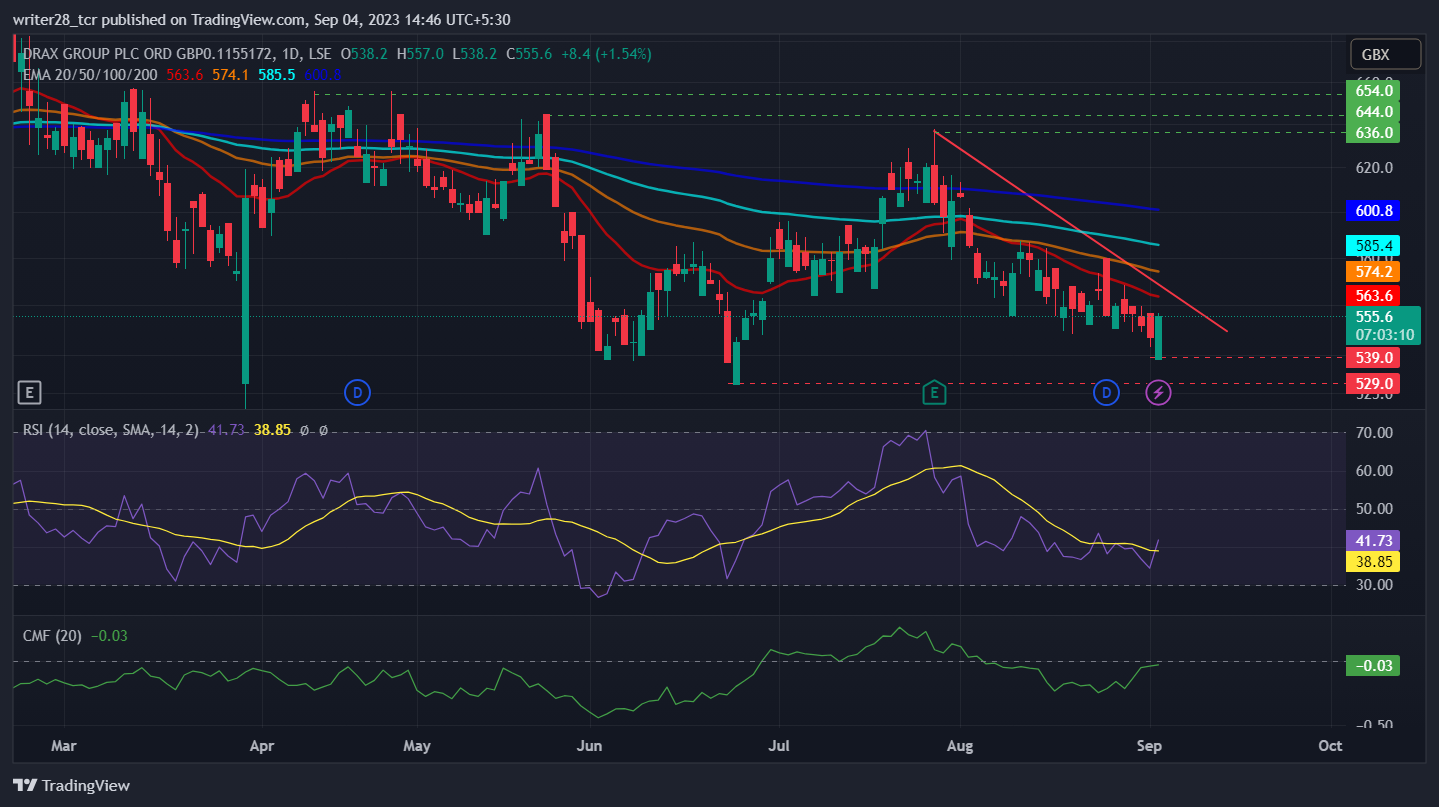Click the blue 600.8 EMA price label
1439x807 pixels.
point(1374,210)
